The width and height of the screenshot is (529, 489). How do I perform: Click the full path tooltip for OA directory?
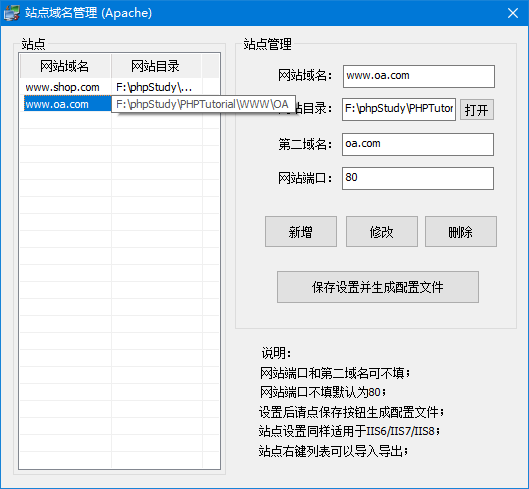203,104
